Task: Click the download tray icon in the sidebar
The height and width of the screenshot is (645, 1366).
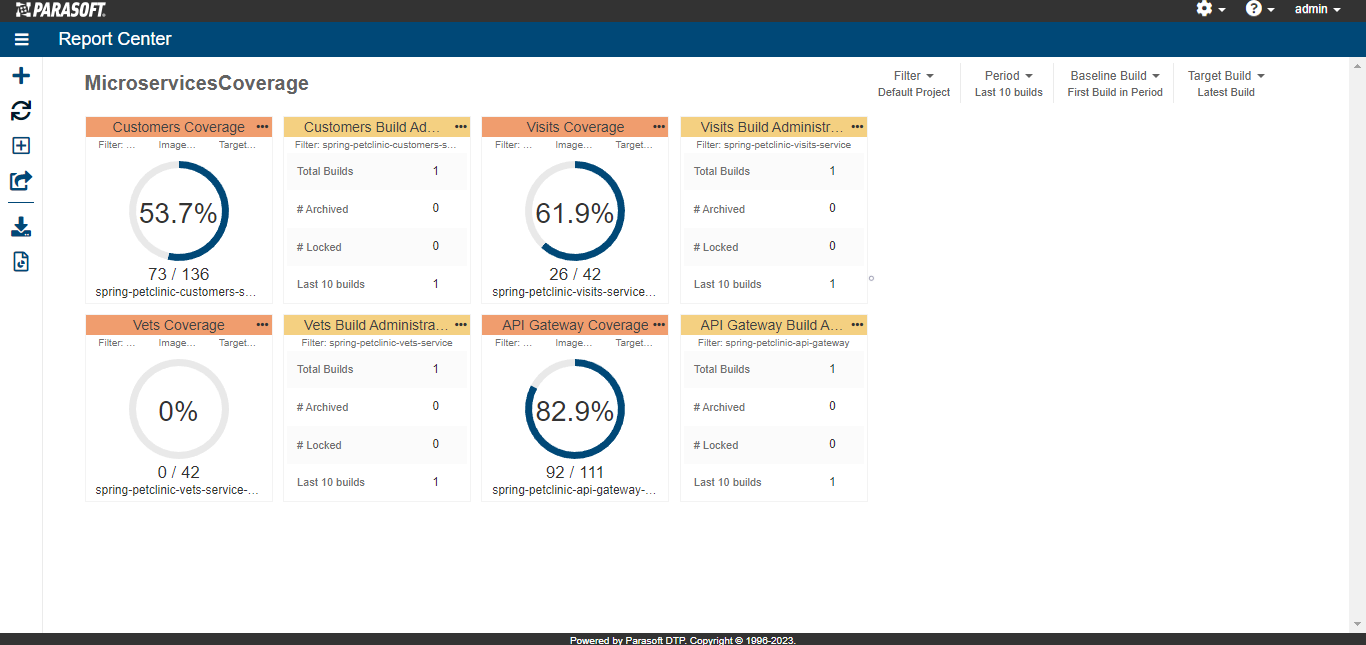Action: click(21, 227)
